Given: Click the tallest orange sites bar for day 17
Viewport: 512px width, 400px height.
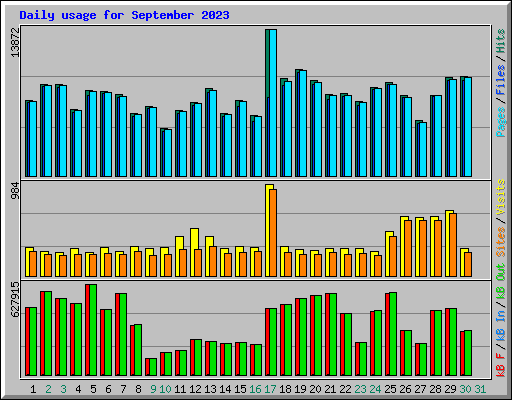Looking at the screenshot, I should [273, 233].
